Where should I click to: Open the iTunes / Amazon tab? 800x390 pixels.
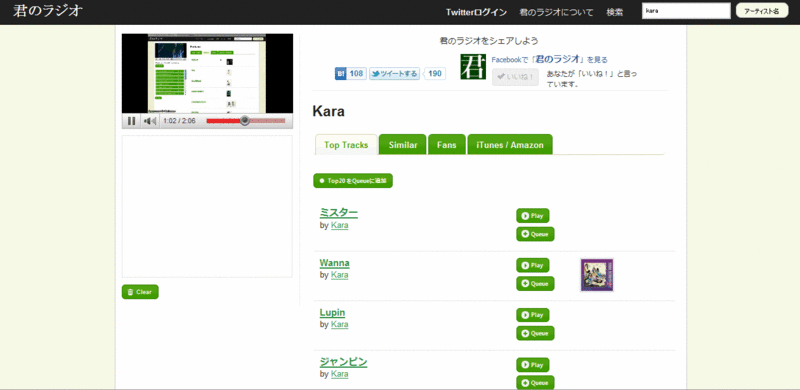[510, 145]
